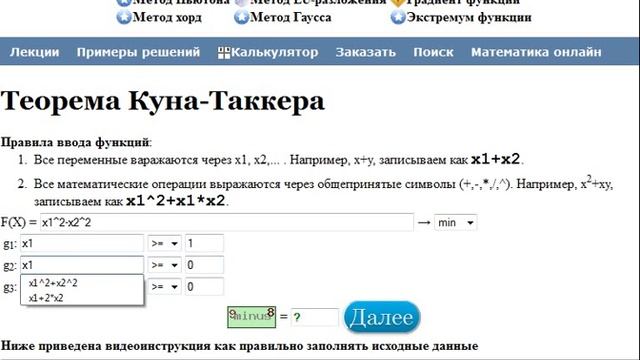Click the g2 right-hand value field
Viewport: 640px width, 360px height.
coord(204,265)
